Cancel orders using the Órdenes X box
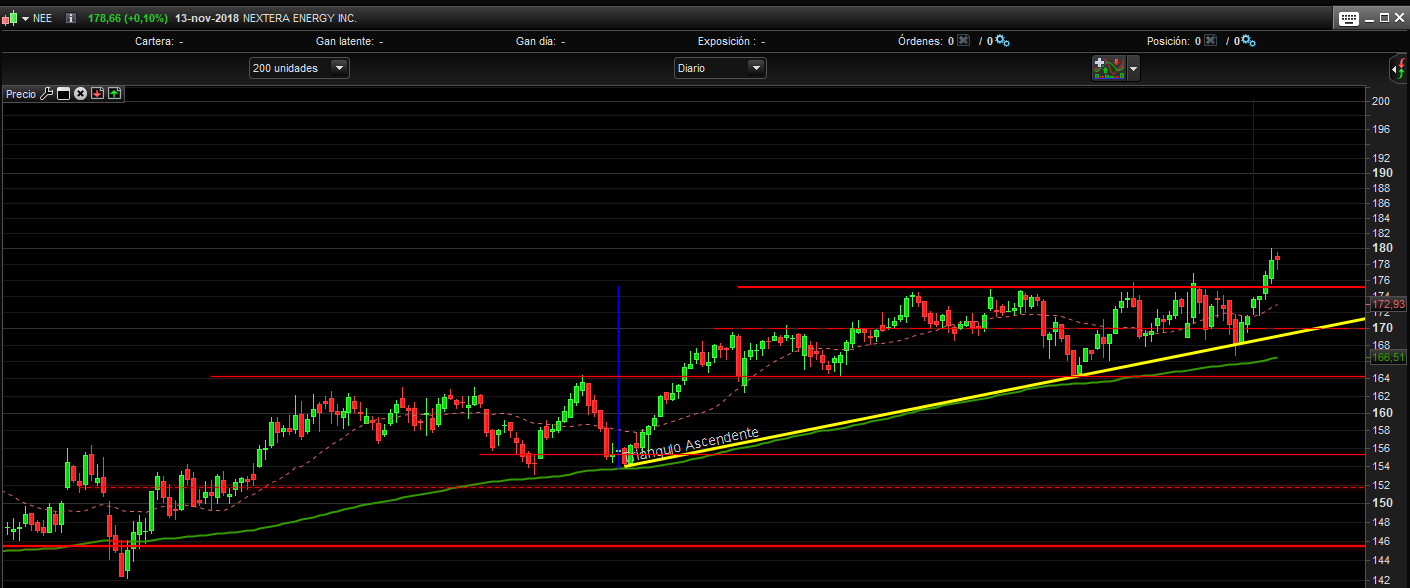This screenshot has height=588, width=1410. pos(963,41)
